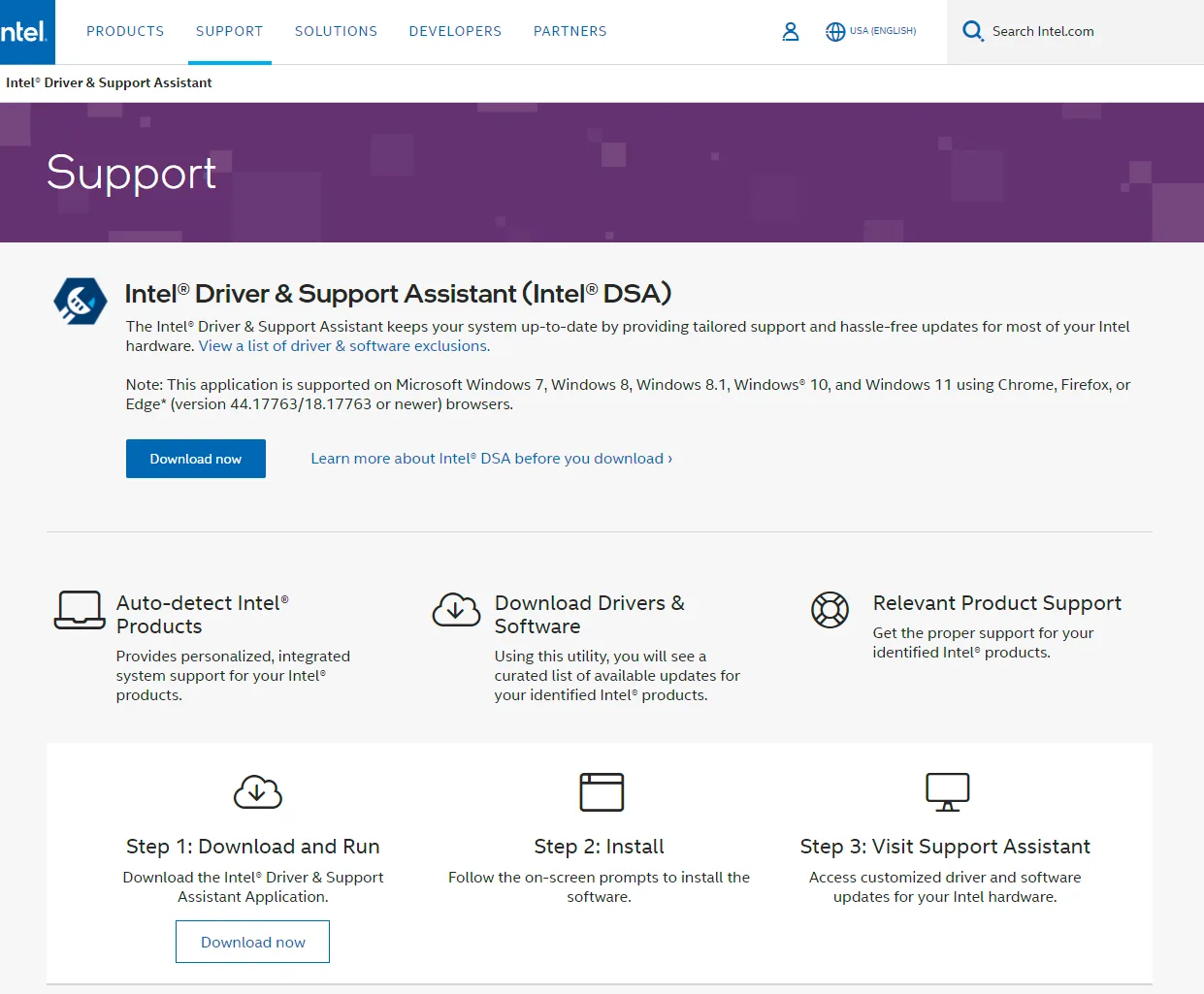The image size is (1204, 994).
Task: Click the Step 3: Visit Support Assistant heading
Action: [945, 847]
